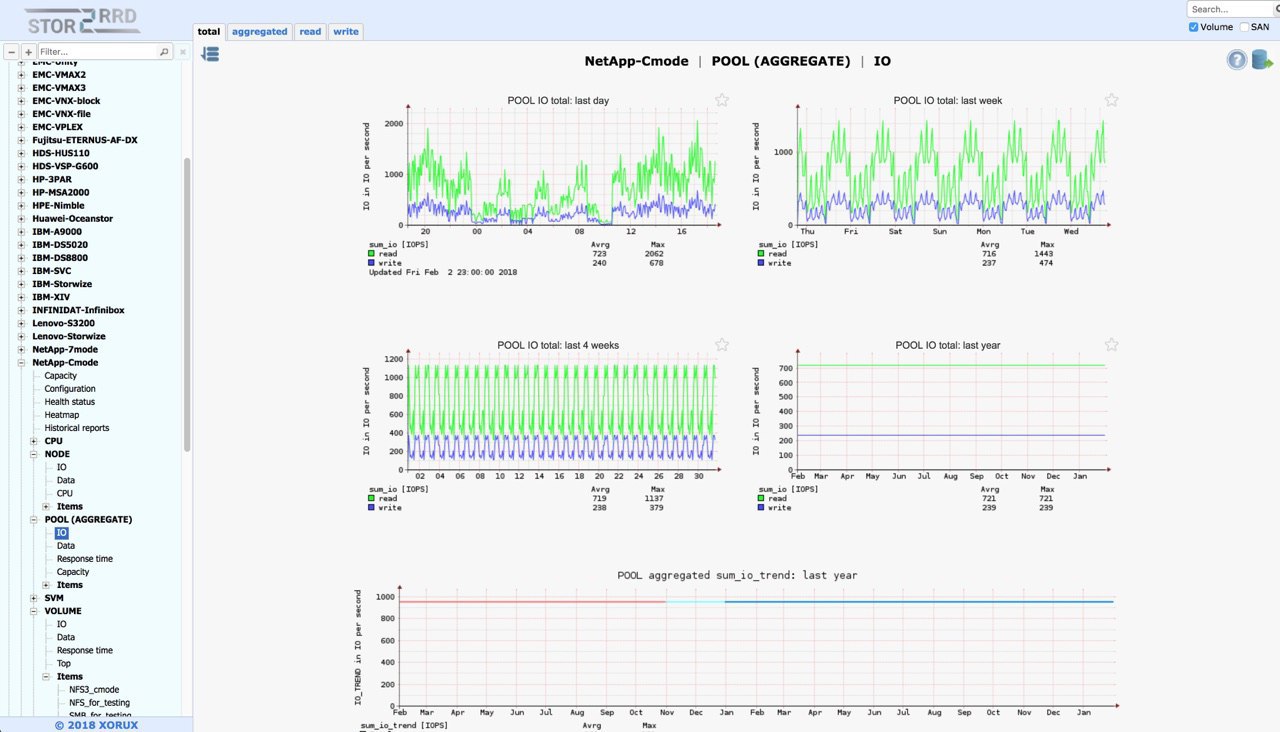Select the Fujitsu-ETERNUS-AF-DX storage entry

(85, 140)
